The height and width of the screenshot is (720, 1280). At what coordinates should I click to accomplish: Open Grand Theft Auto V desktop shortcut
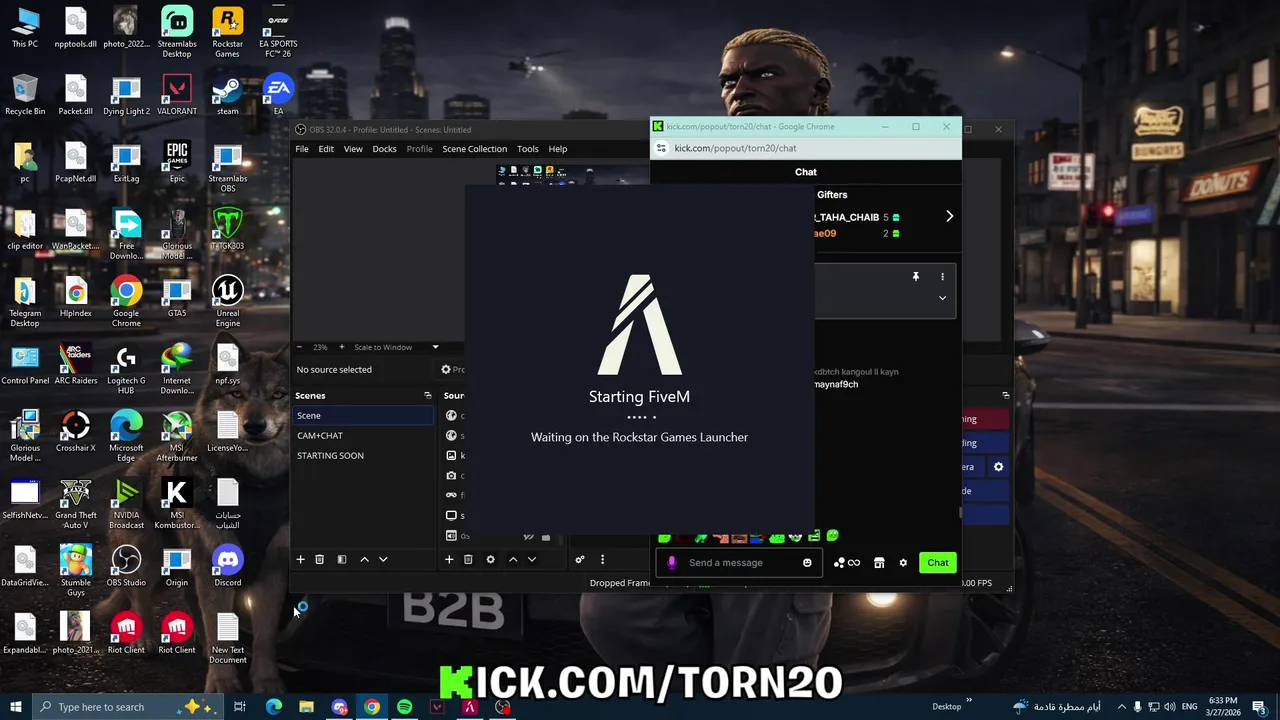pyautogui.click(x=76, y=505)
